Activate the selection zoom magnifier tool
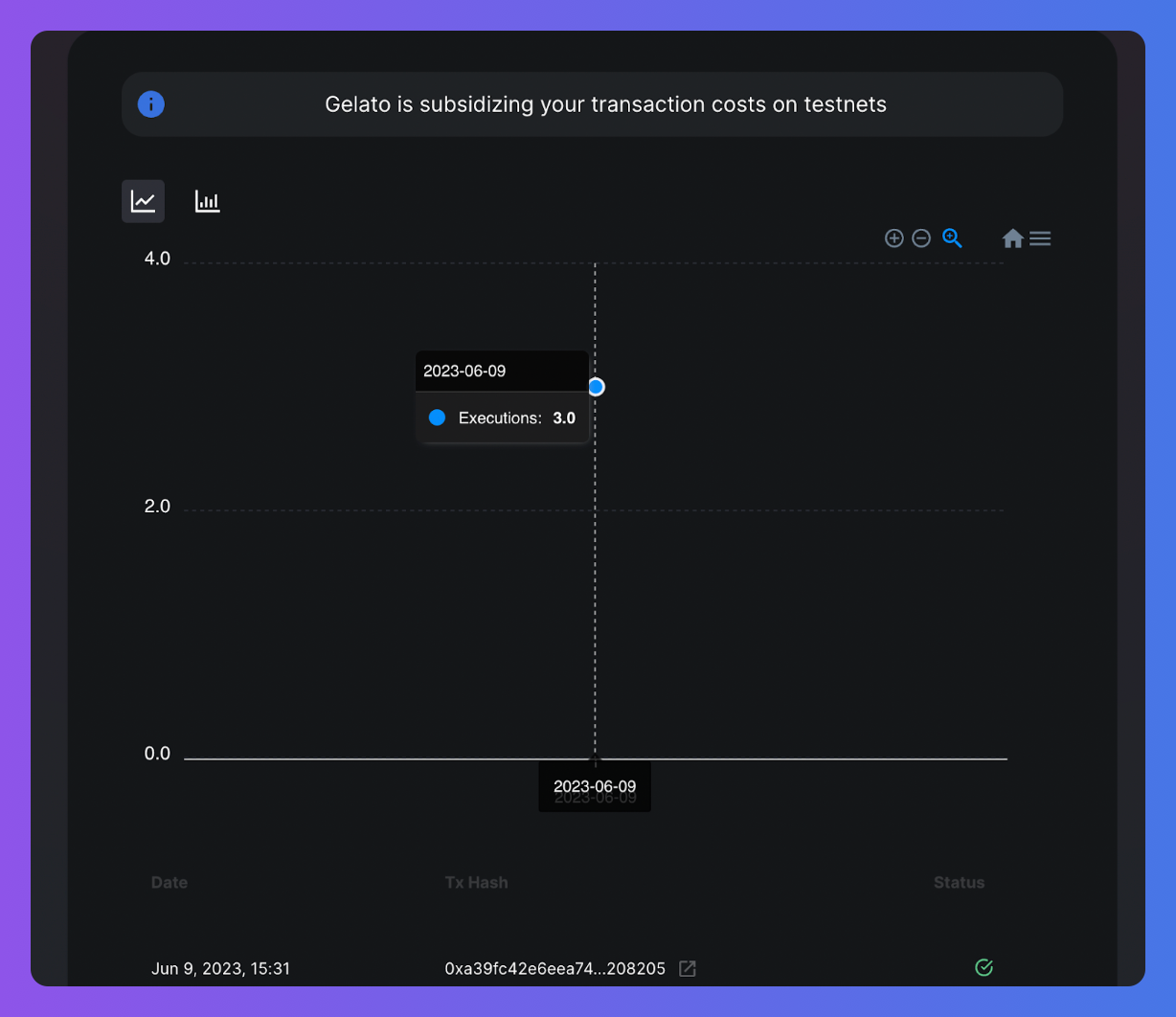The height and width of the screenshot is (1017, 1176). click(x=952, y=238)
